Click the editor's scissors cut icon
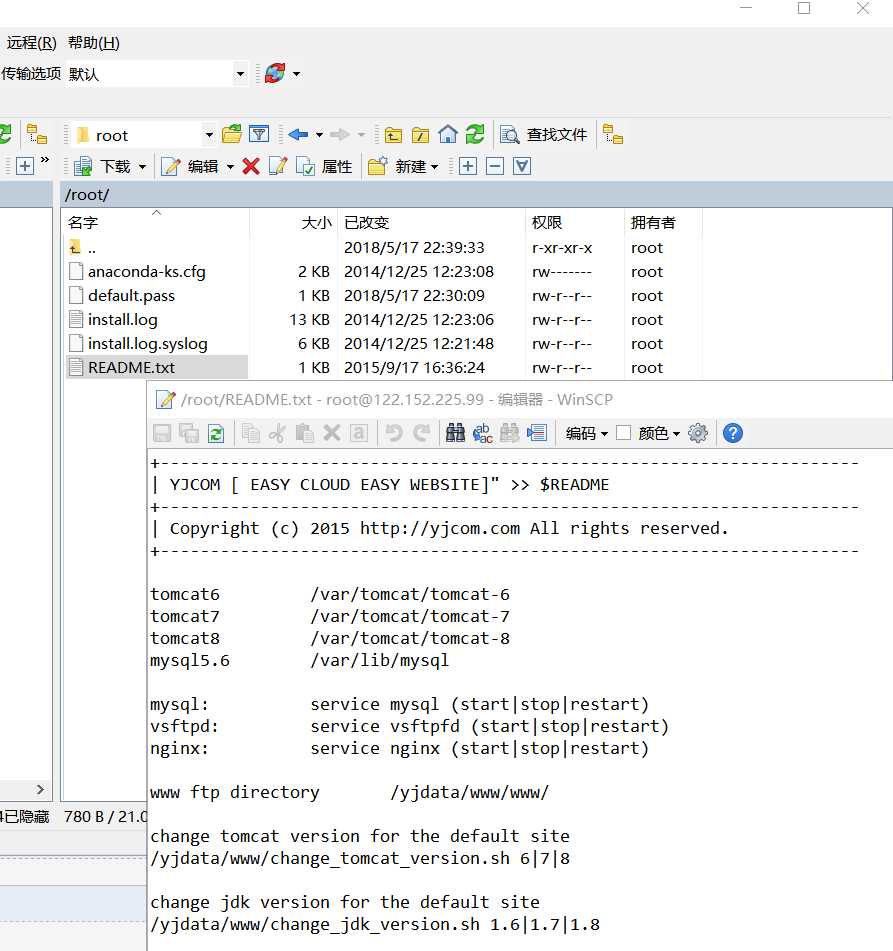This screenshot has width=893, height=951. click(277, 433)
